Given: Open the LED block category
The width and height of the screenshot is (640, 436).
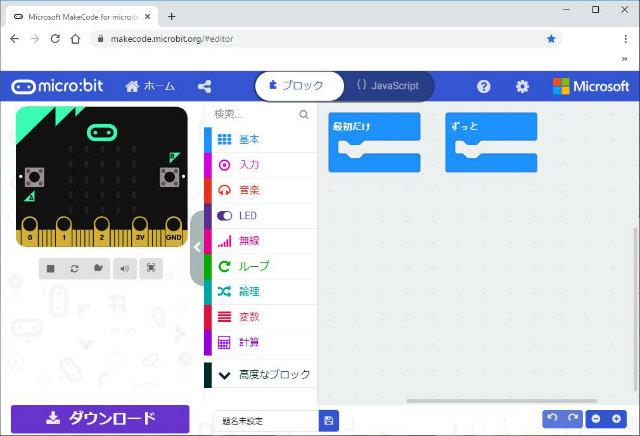Looking at the screenshot, I should click(x=260, y=216).
